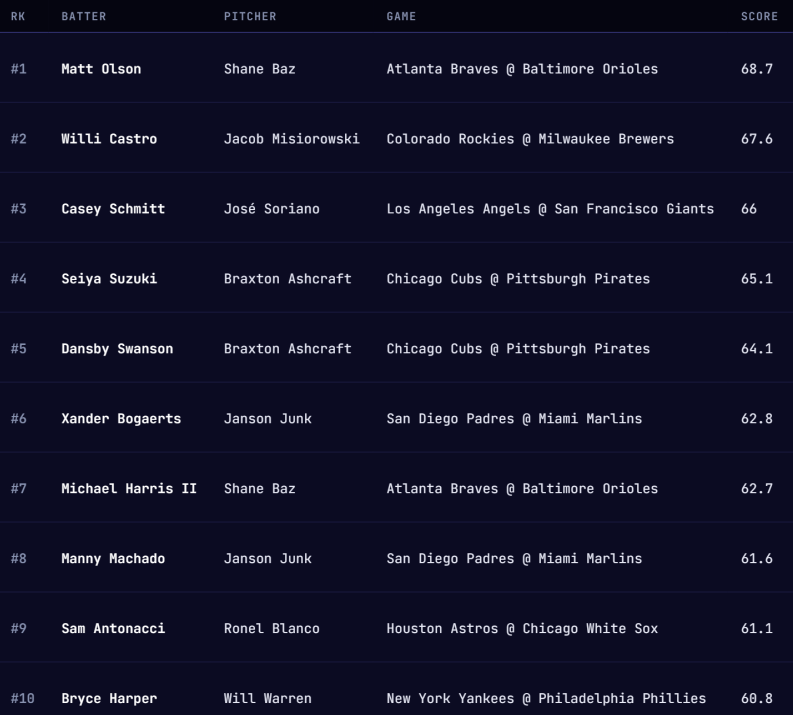This screenshot has width=793, height=715.
Task: Click pitcher Shane Baz in row #1
Action: coord(259,69)
